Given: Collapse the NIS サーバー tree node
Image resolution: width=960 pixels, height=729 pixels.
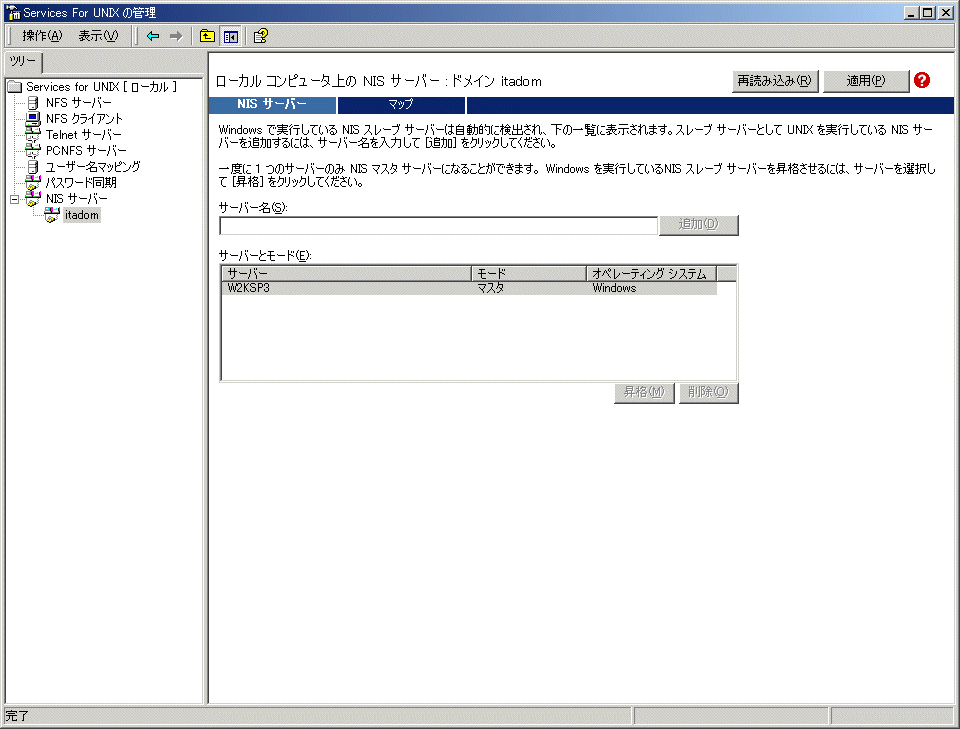Looking at the screenshot, I should click(15, 199).
